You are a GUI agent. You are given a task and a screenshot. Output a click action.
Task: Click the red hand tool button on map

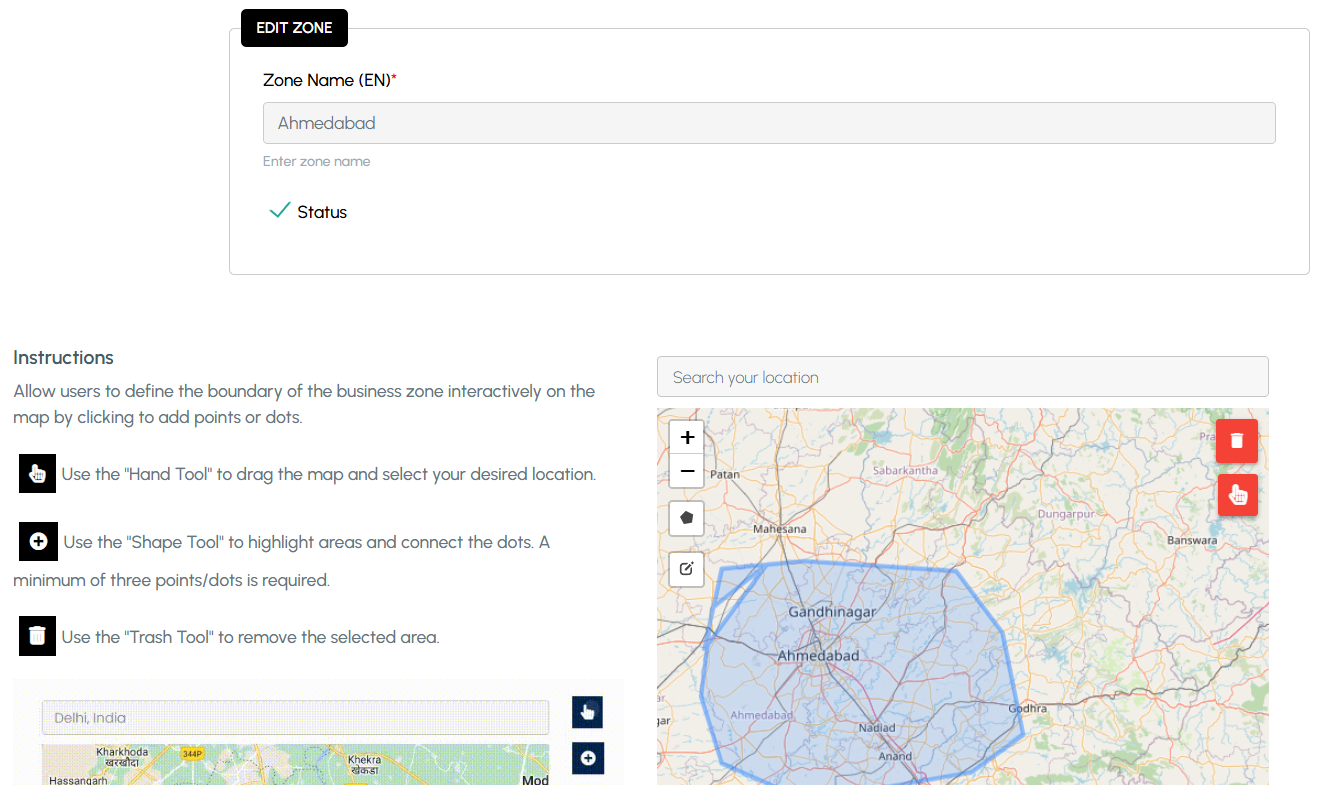coord(1237,495)
